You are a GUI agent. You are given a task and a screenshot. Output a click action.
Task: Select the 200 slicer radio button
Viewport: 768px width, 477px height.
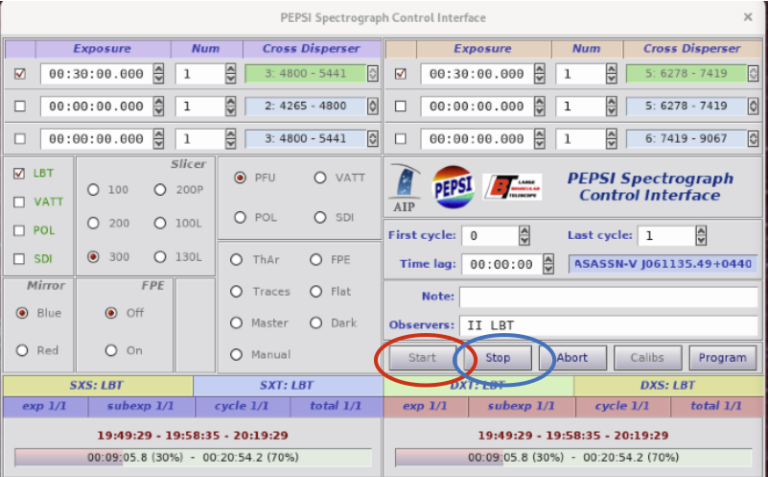pyautogui.click(x=94, y=223)
